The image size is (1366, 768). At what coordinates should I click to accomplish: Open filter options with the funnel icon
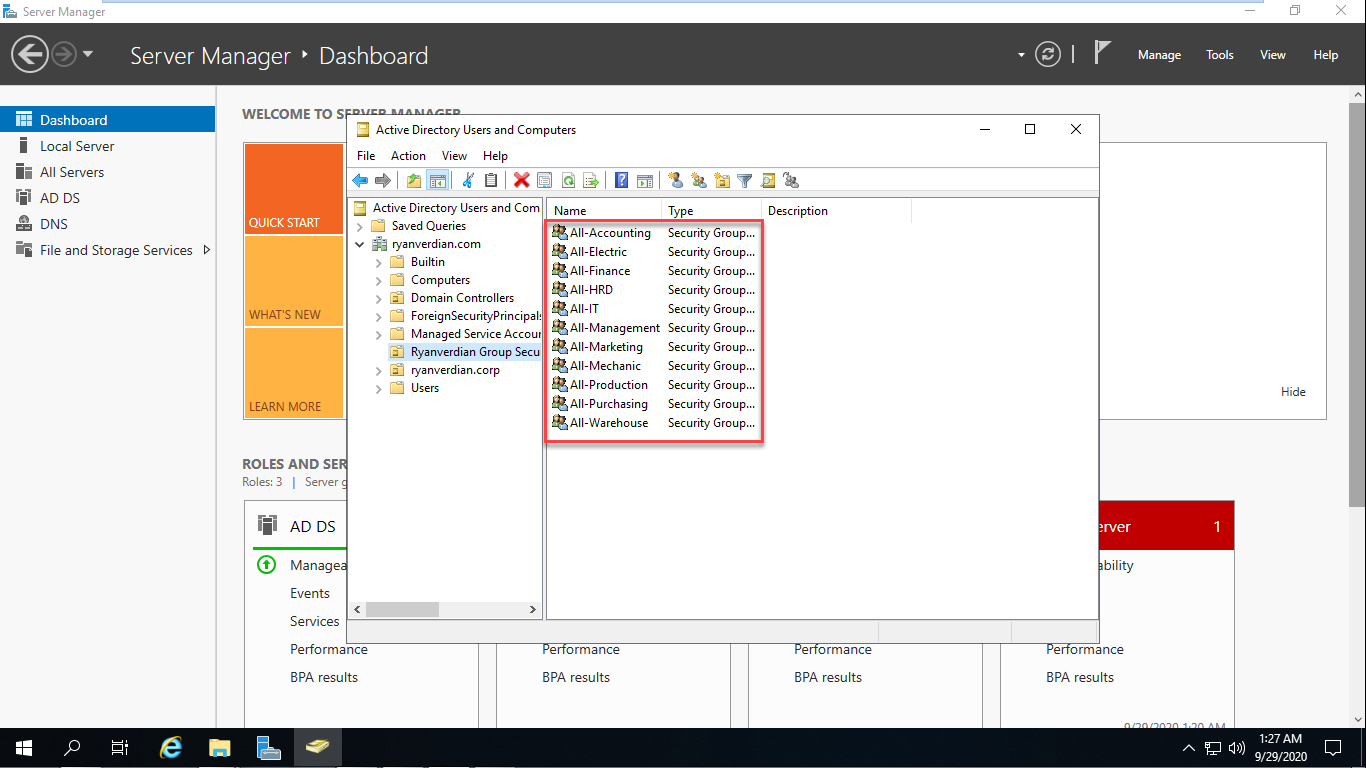tap(745, 181)
